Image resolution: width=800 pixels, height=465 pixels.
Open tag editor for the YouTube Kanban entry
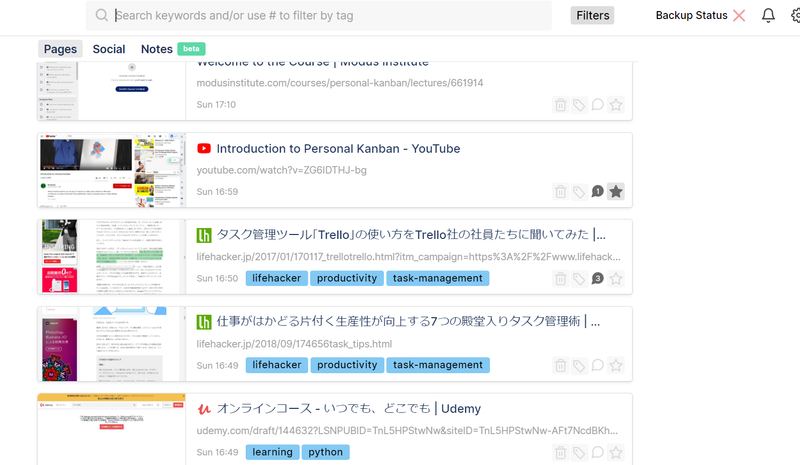(579, 191)
